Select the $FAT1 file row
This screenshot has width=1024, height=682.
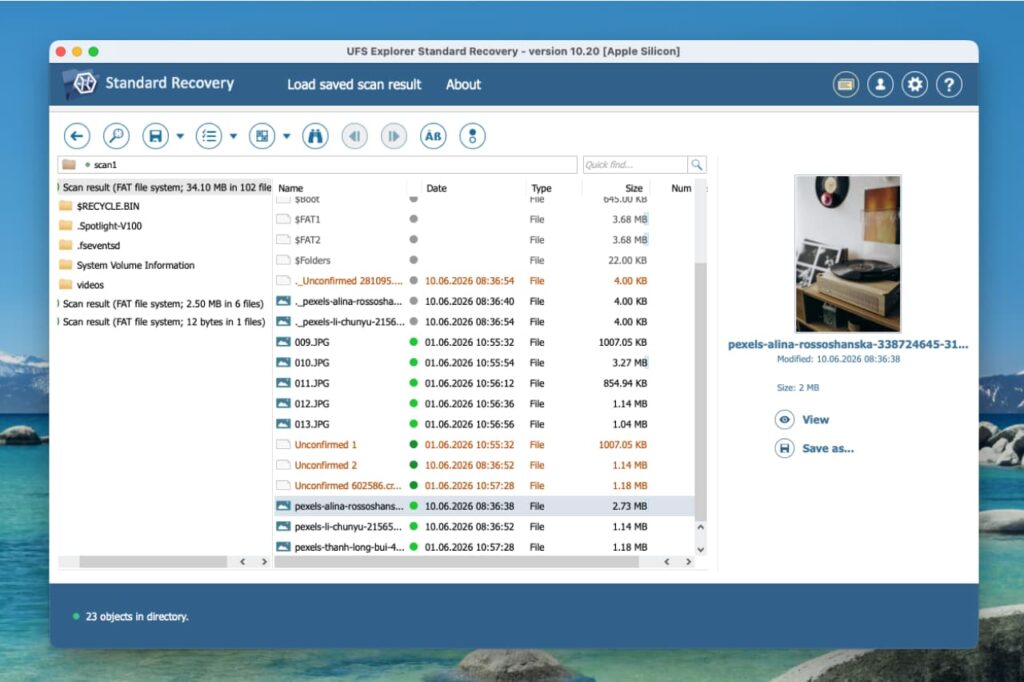[x=484, y=219]
